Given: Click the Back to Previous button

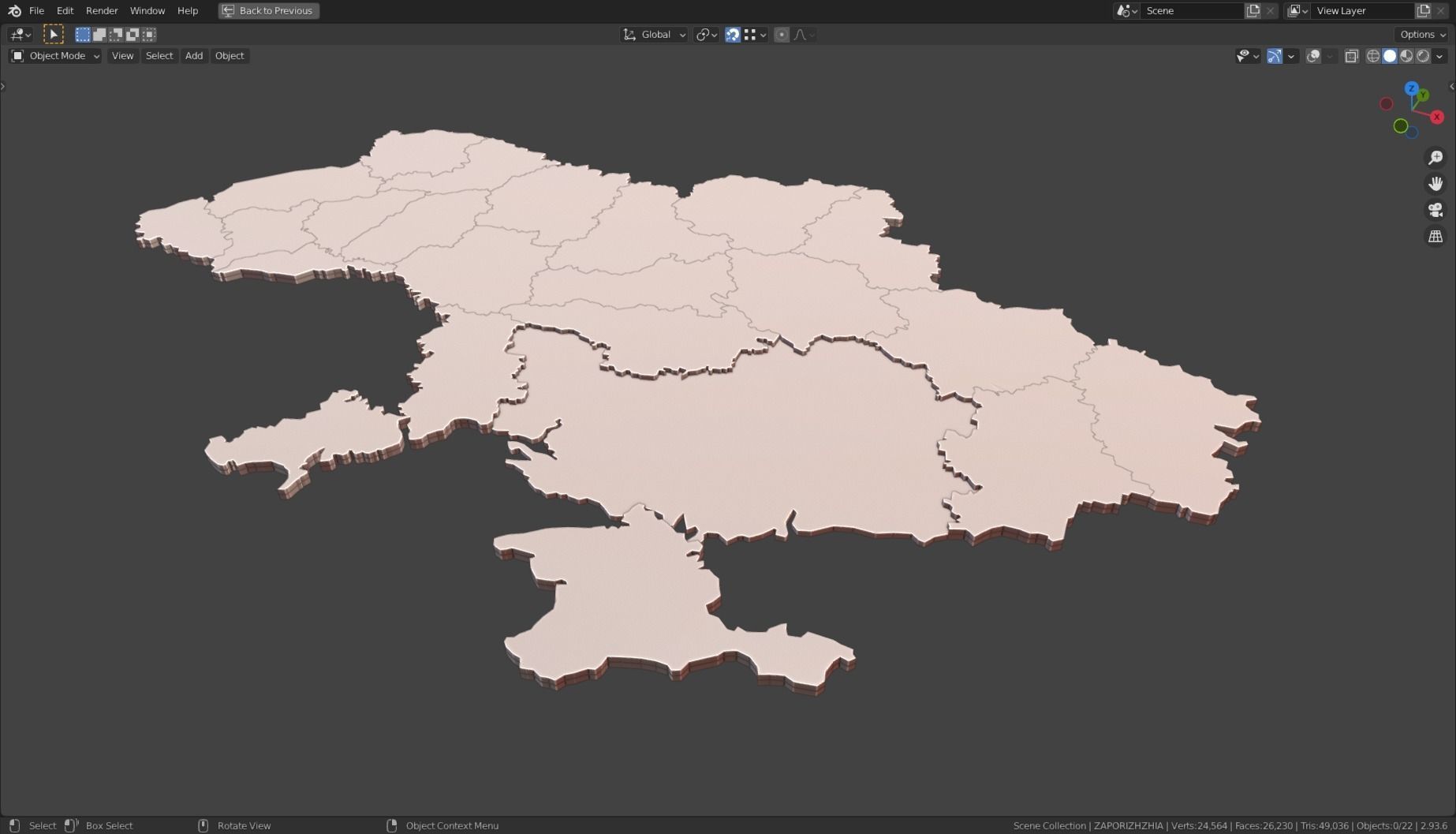Looking at the screenshot, I should (x=268, y=10).
